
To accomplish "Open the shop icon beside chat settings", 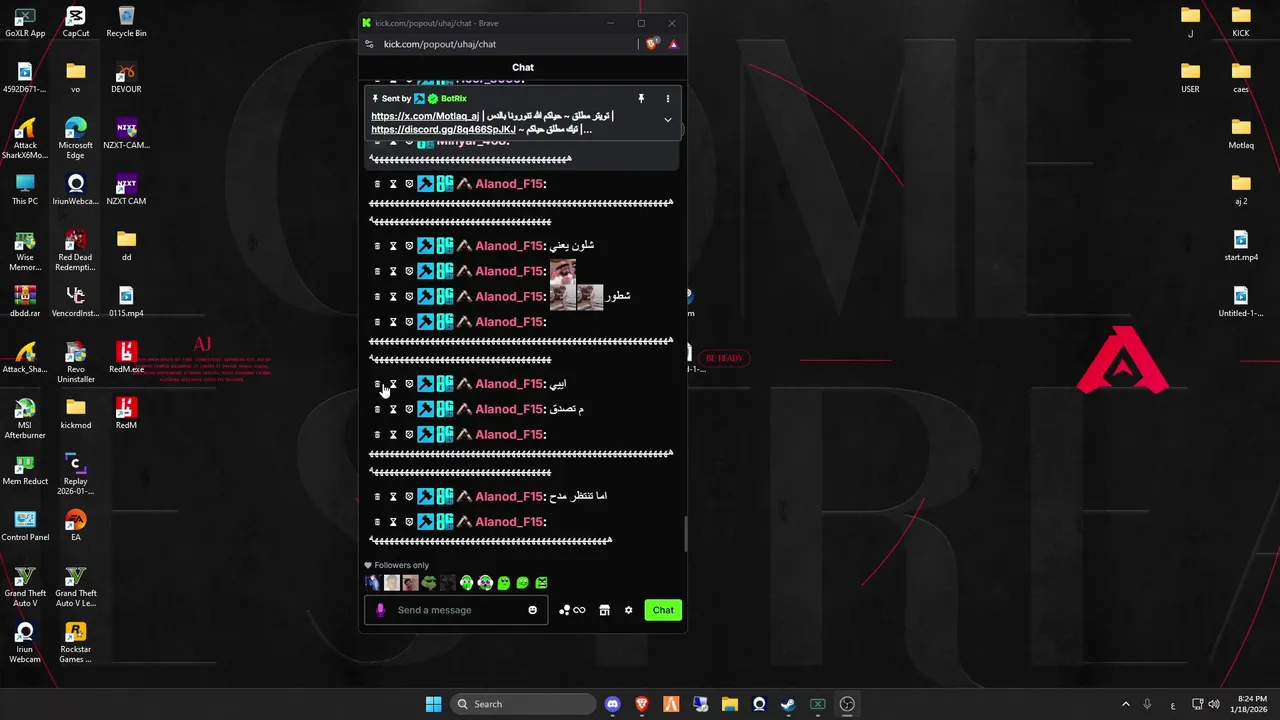I will point(604,610).
